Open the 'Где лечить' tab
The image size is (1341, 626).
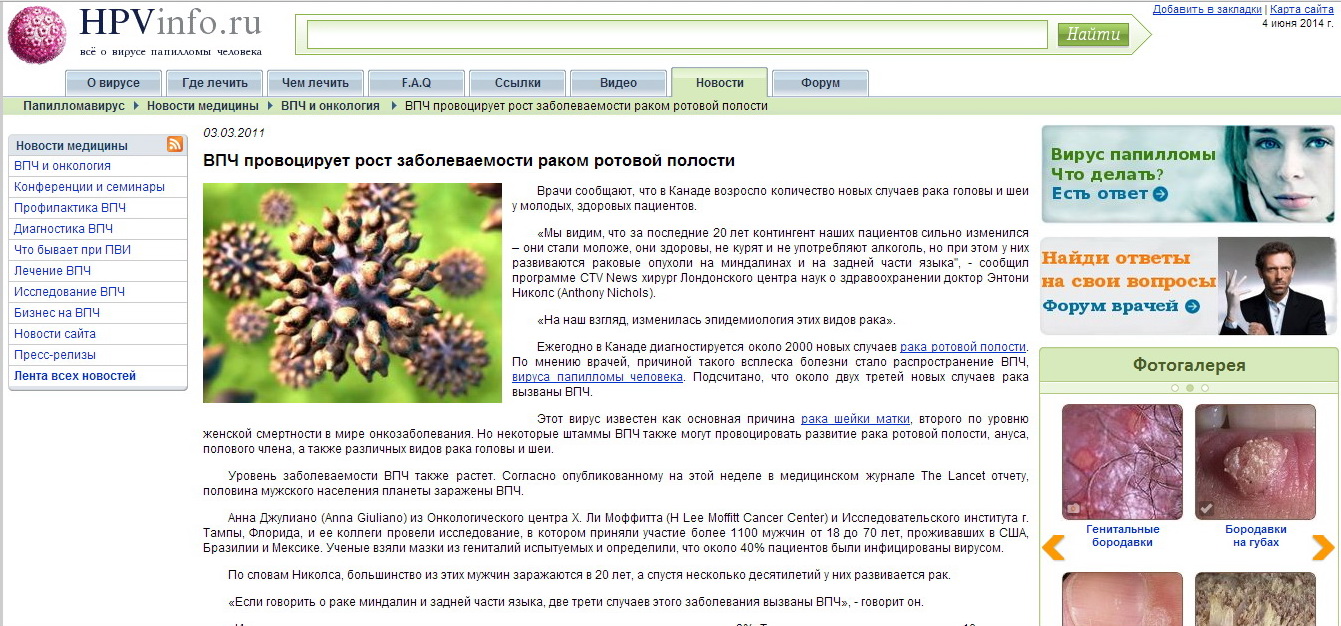215,83
